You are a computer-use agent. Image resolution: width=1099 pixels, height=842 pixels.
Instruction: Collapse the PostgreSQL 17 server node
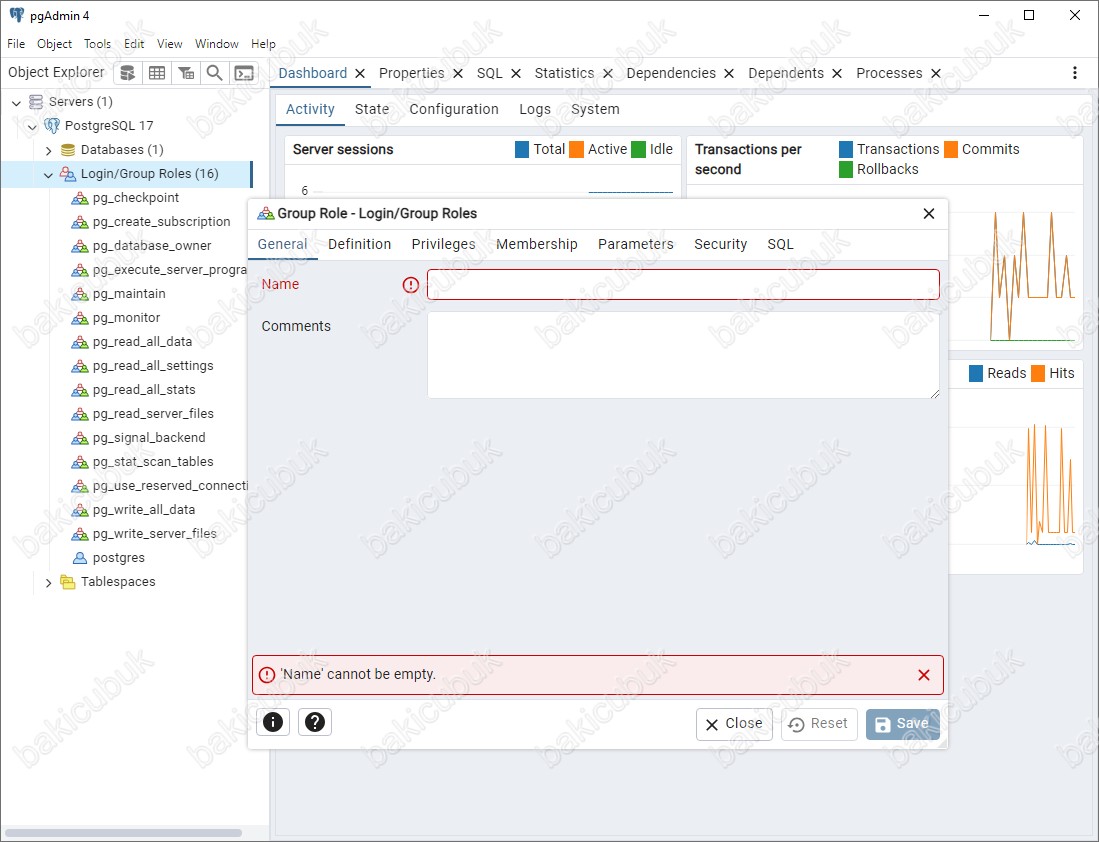point(32,127)
